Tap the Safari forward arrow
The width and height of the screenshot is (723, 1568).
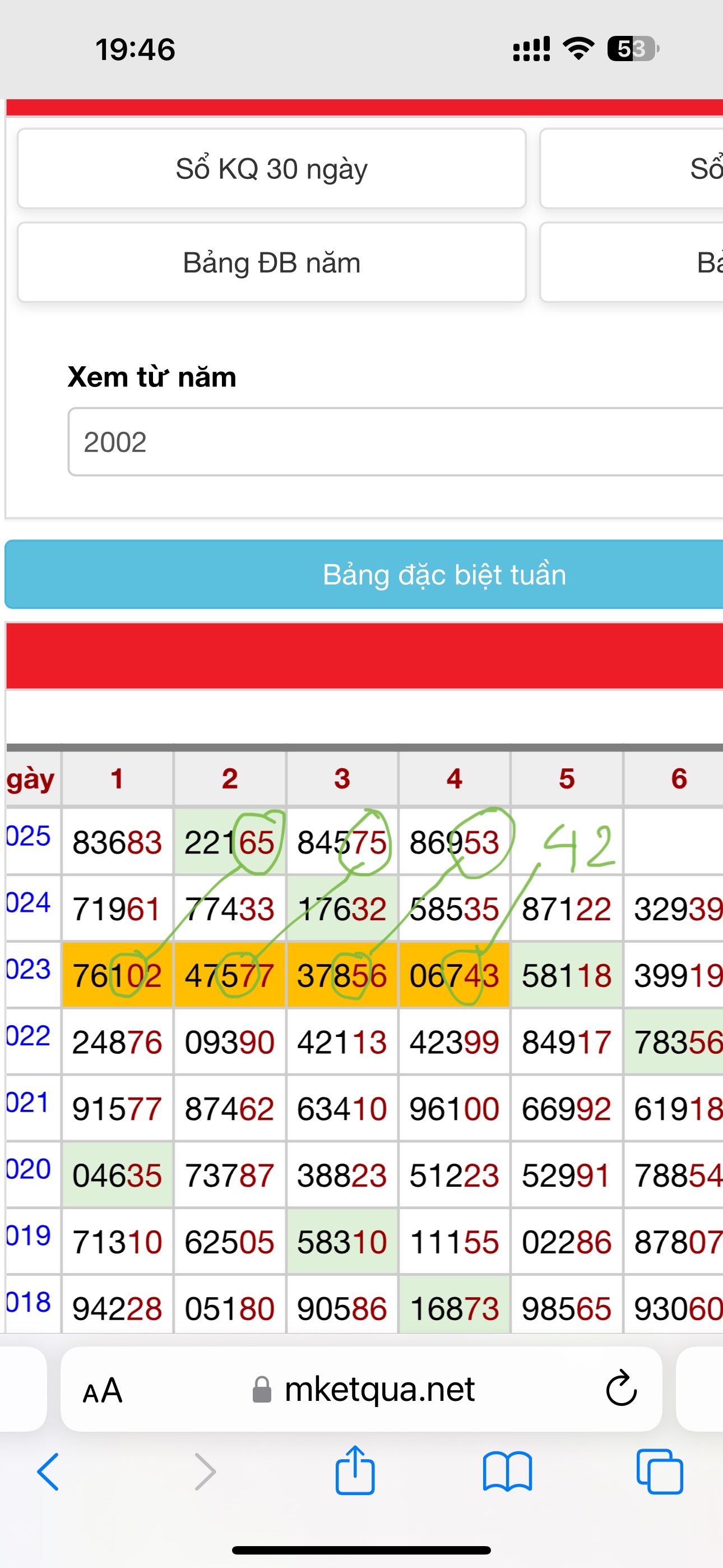(x=205, y=1472)
